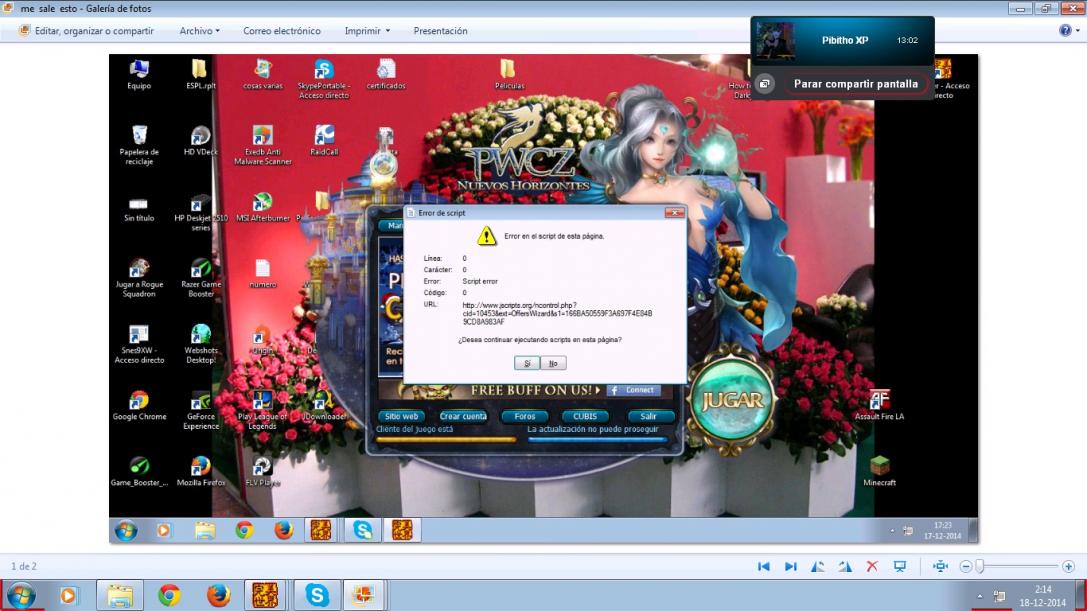Image resolution: width=1087 pixels, height=611 pixels.
Task: Start slideshow from the bottom bar icon
Action: tap(900, 567)
